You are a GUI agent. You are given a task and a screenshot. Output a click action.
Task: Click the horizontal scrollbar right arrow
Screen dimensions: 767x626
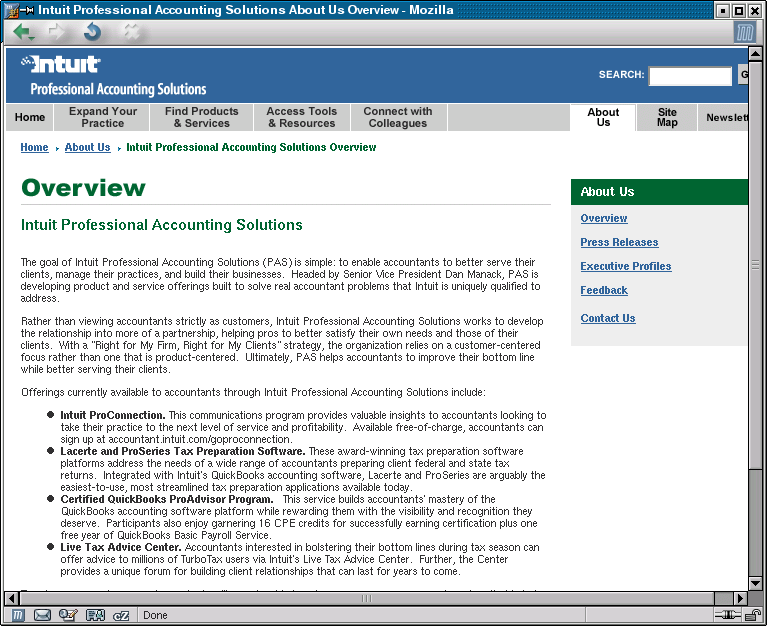point(740,598)
